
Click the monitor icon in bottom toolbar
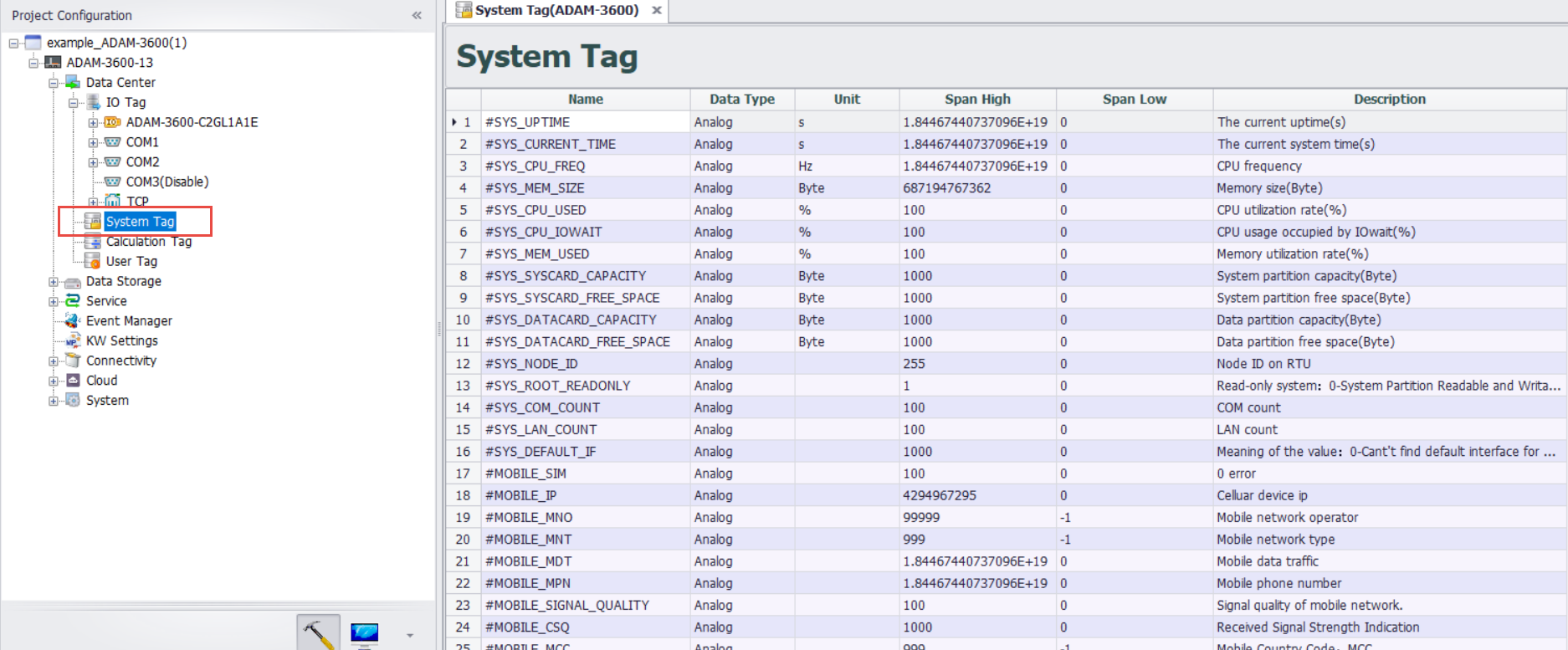coord(364,634)
